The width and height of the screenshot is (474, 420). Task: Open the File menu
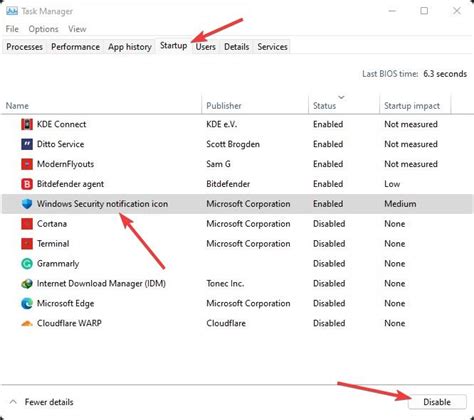[12, 29]
